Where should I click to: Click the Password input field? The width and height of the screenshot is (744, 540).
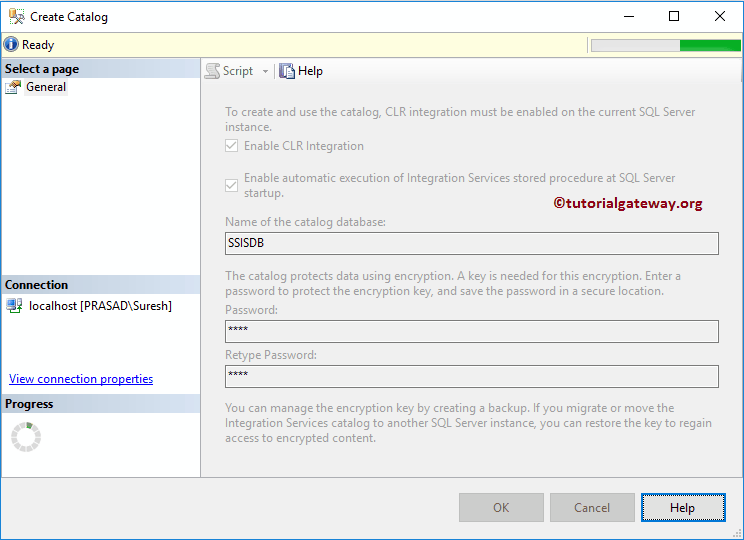pyautogui.click(x=472, y=331)
